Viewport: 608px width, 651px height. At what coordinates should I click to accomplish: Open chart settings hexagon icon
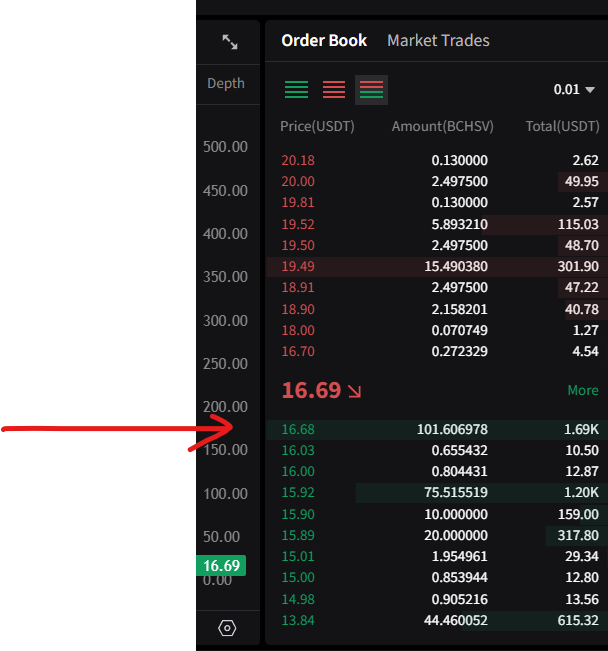pyautogui.click(x=227, y=628)
